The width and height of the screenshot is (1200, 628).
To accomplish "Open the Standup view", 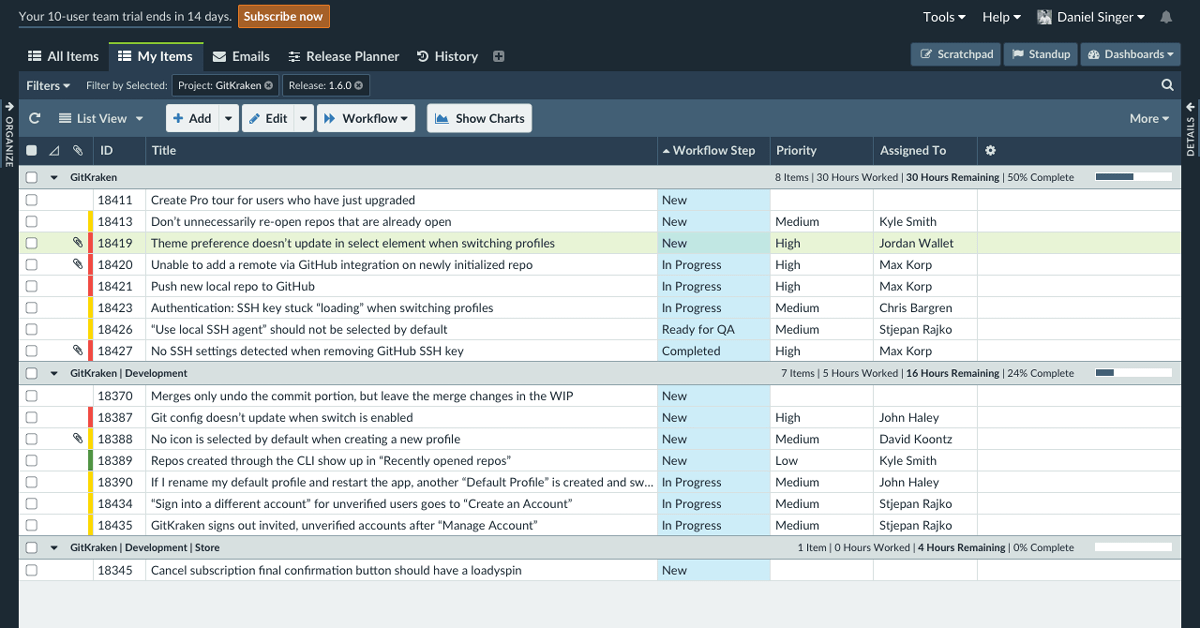I will click(x=1040, y=54).
